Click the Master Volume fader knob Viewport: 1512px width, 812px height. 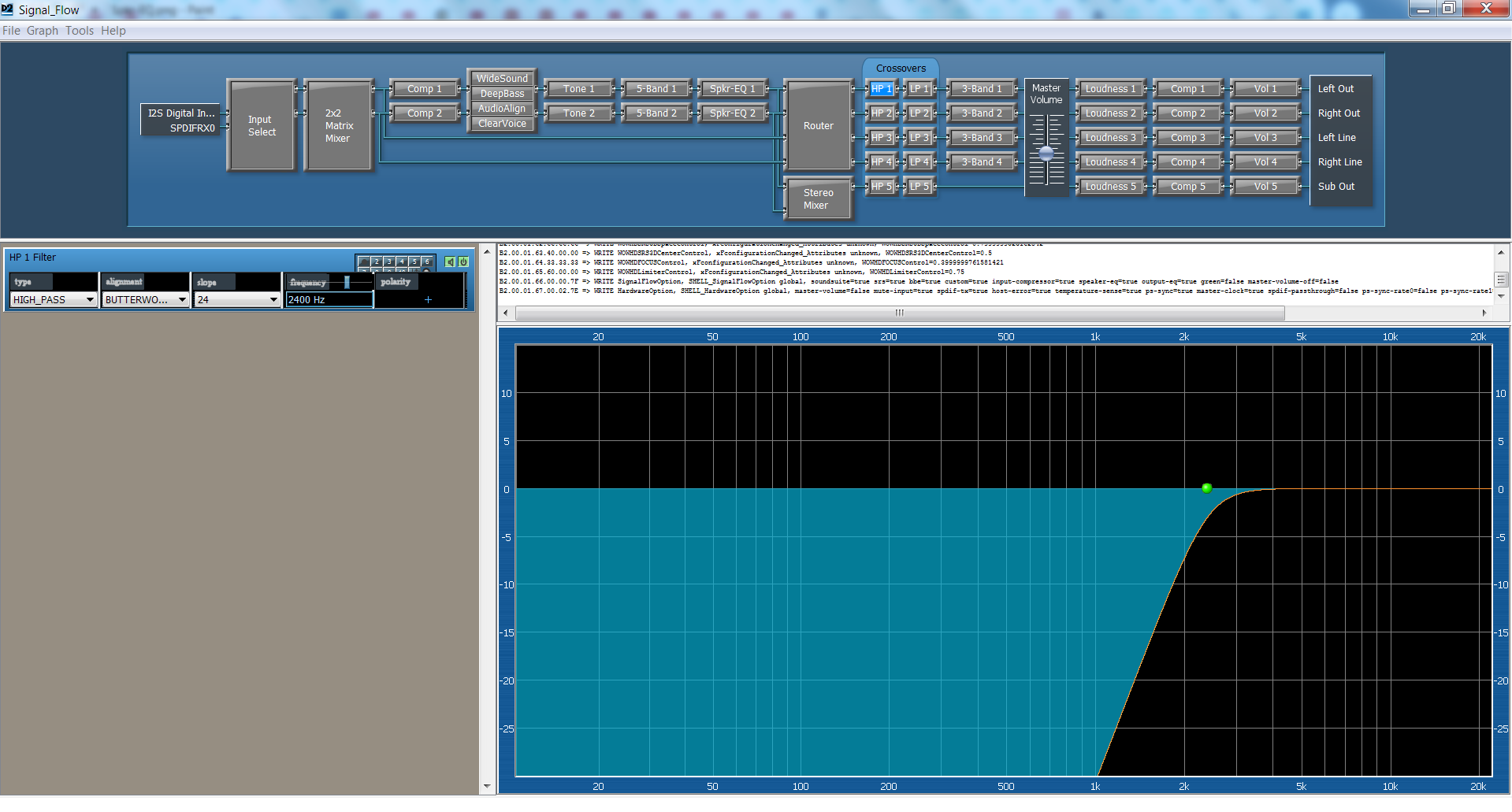click(1046, 154)
